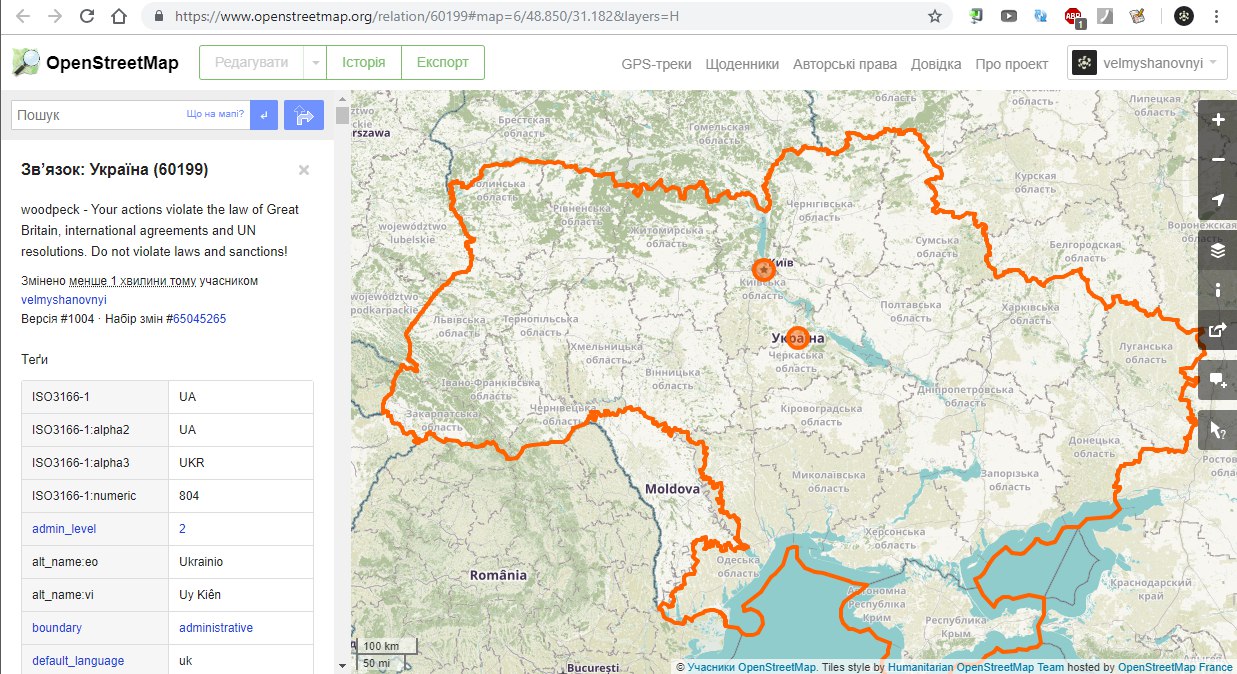Click the browser back arrow
1237x674 pixels.
coord(23,16)
